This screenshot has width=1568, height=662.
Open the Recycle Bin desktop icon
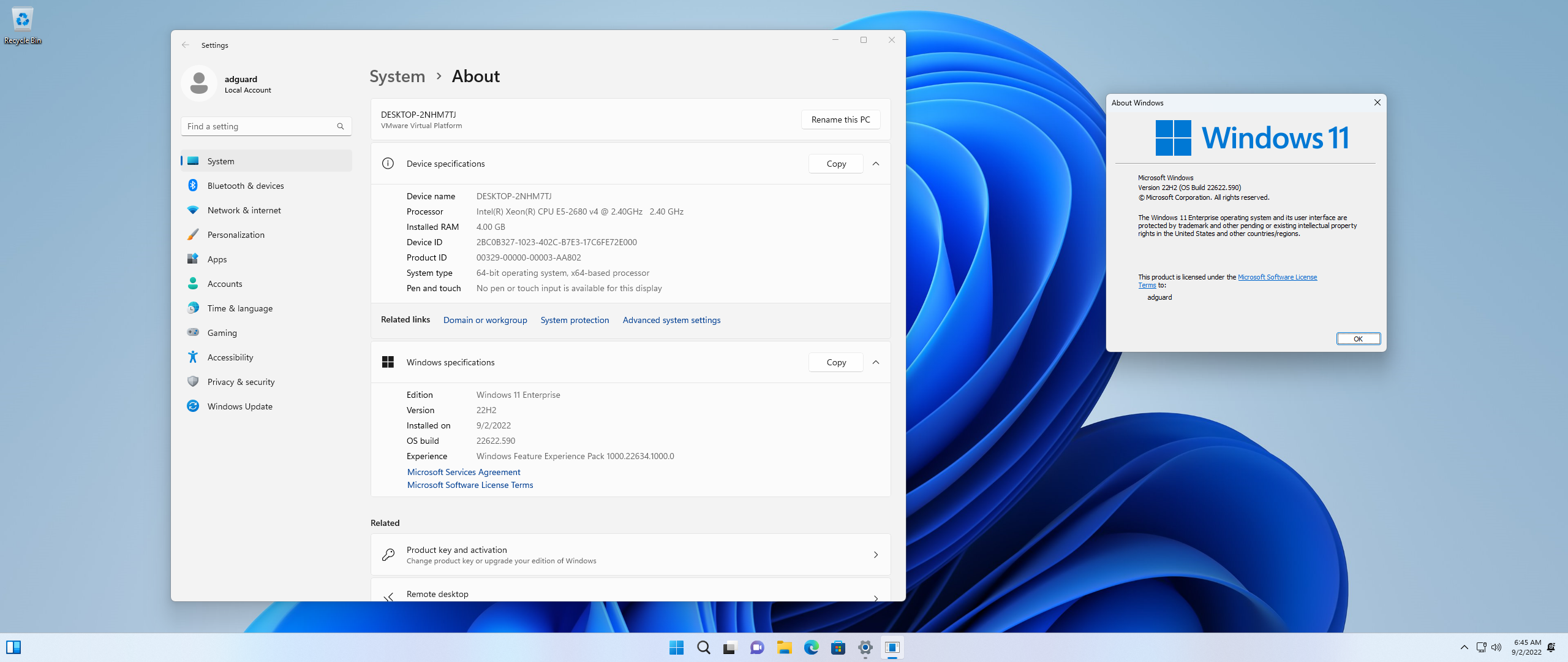23,25
